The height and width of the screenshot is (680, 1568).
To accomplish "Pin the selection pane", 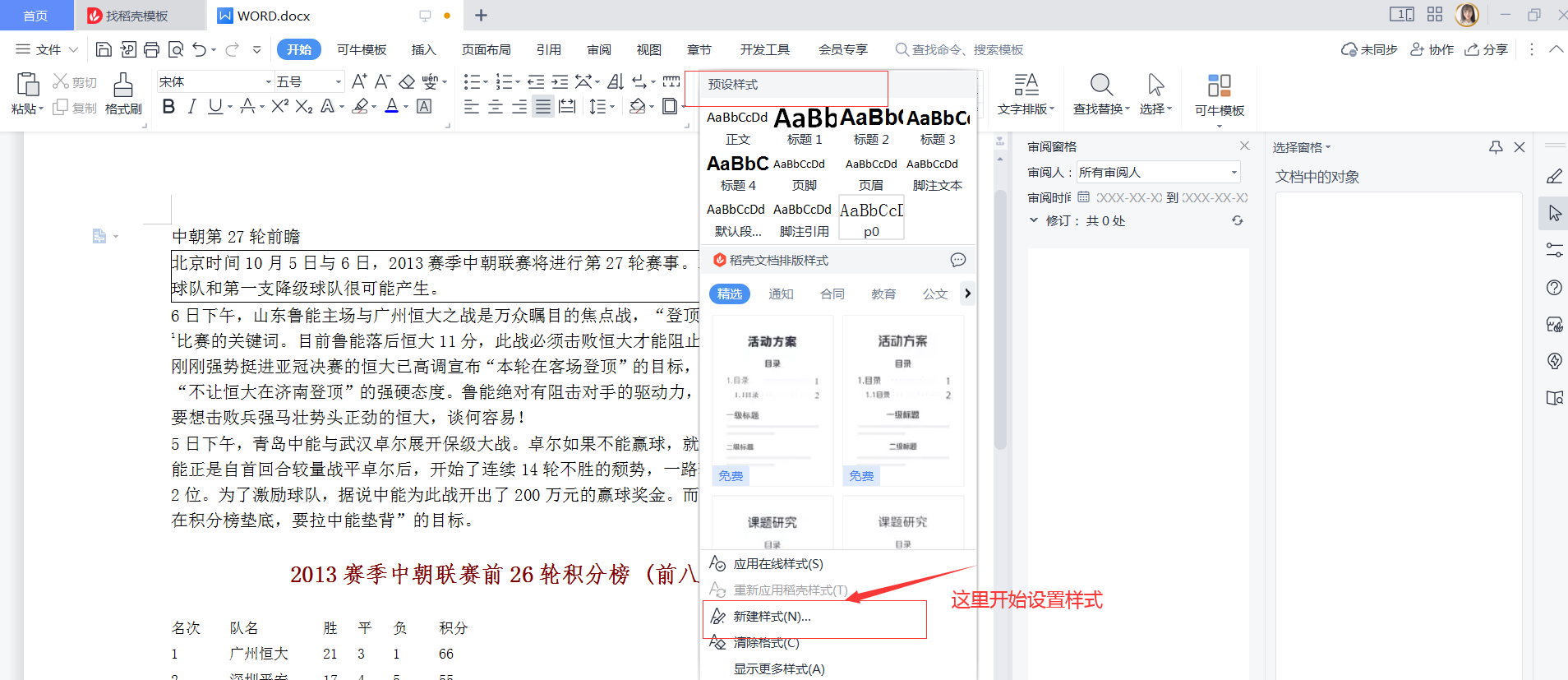I will point(1496,147).
